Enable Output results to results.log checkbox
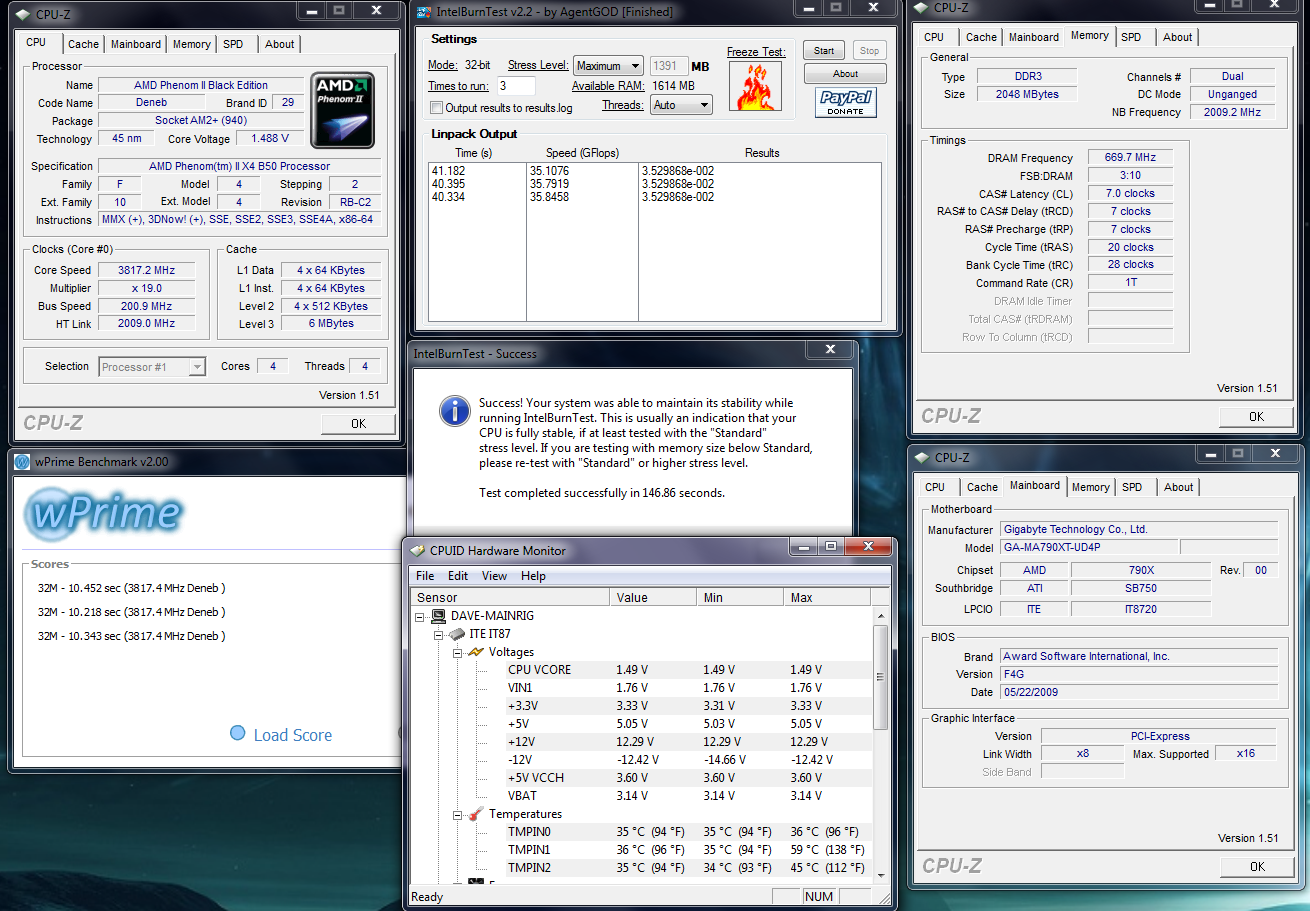 (x=436, y=108)
